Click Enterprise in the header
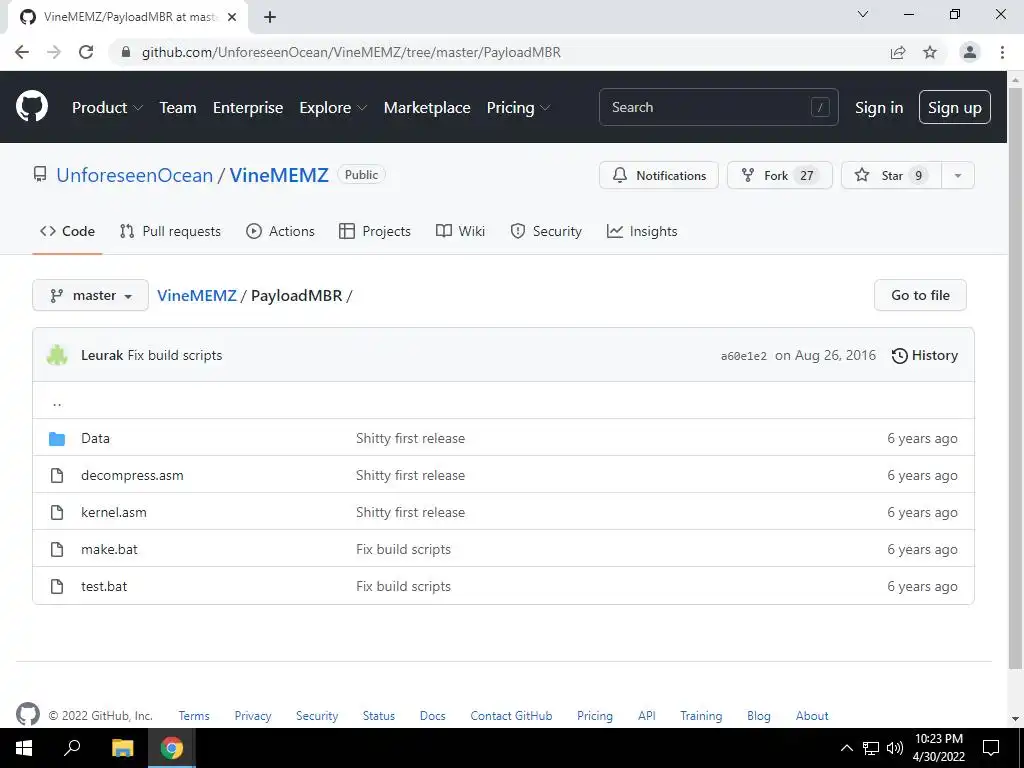Viewport: 1024px width, 768px height. tap(248, 108)
